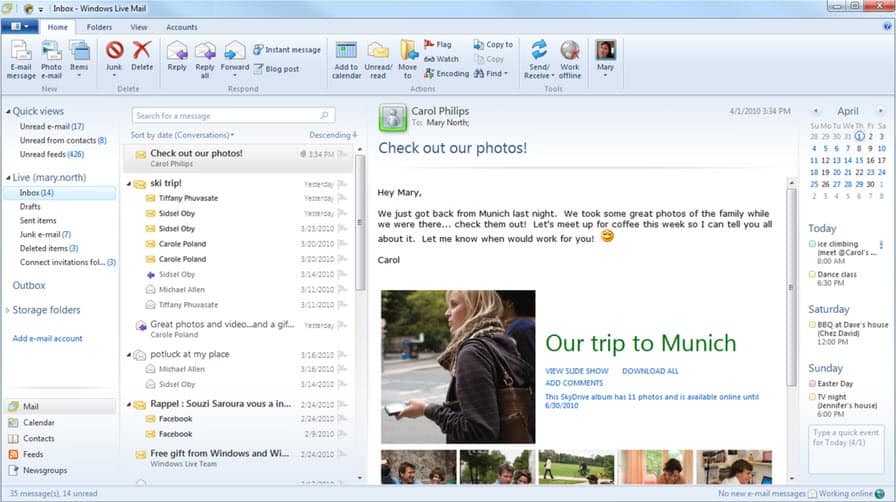Expand the Storage folders section
The width and height of the screenshot is (896, 502).
(8, 310)
